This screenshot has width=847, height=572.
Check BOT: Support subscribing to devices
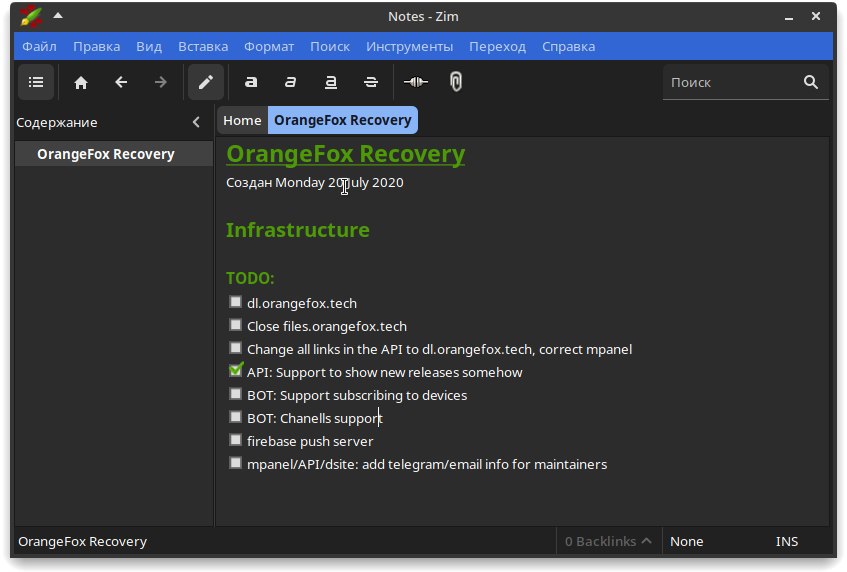tap(235, 394)
